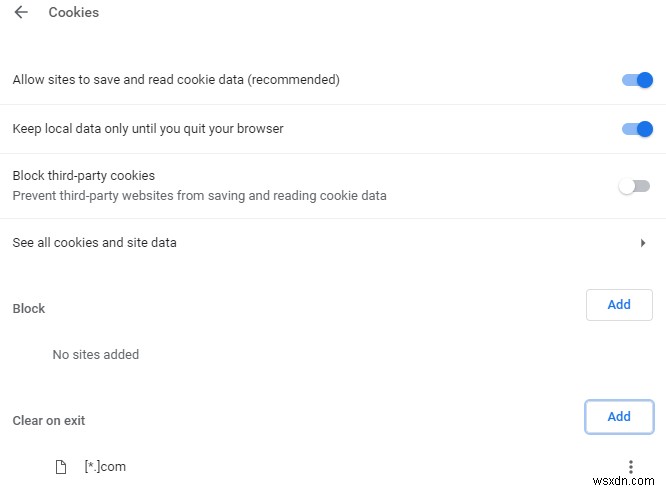
Task: Click Add in the Clear on exit section
Action: (619, 417)
